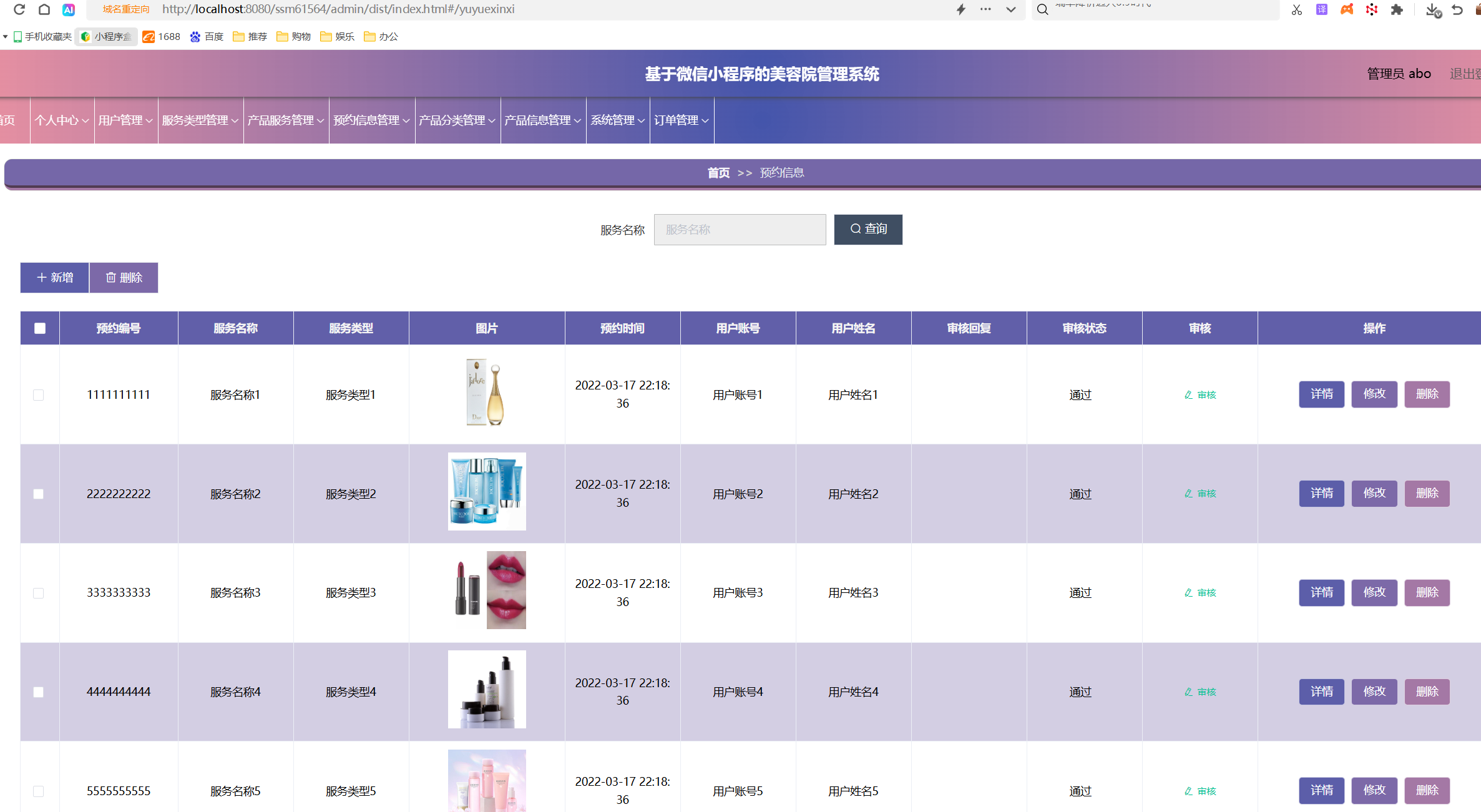
Task: Click 修改 for row 服务名称5
Action: coord(1374,791)
